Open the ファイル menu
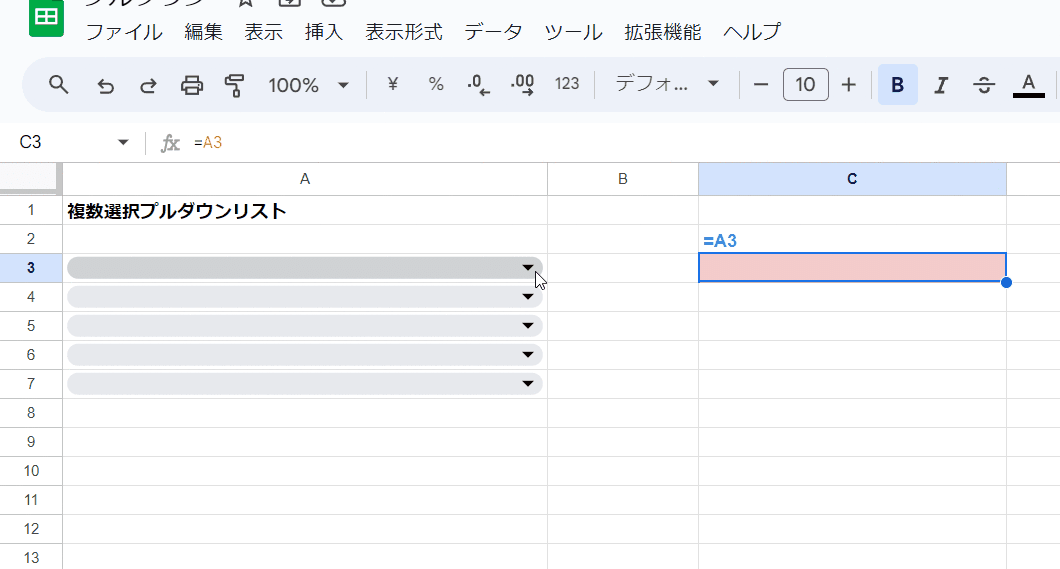 (x=124, y=32)
